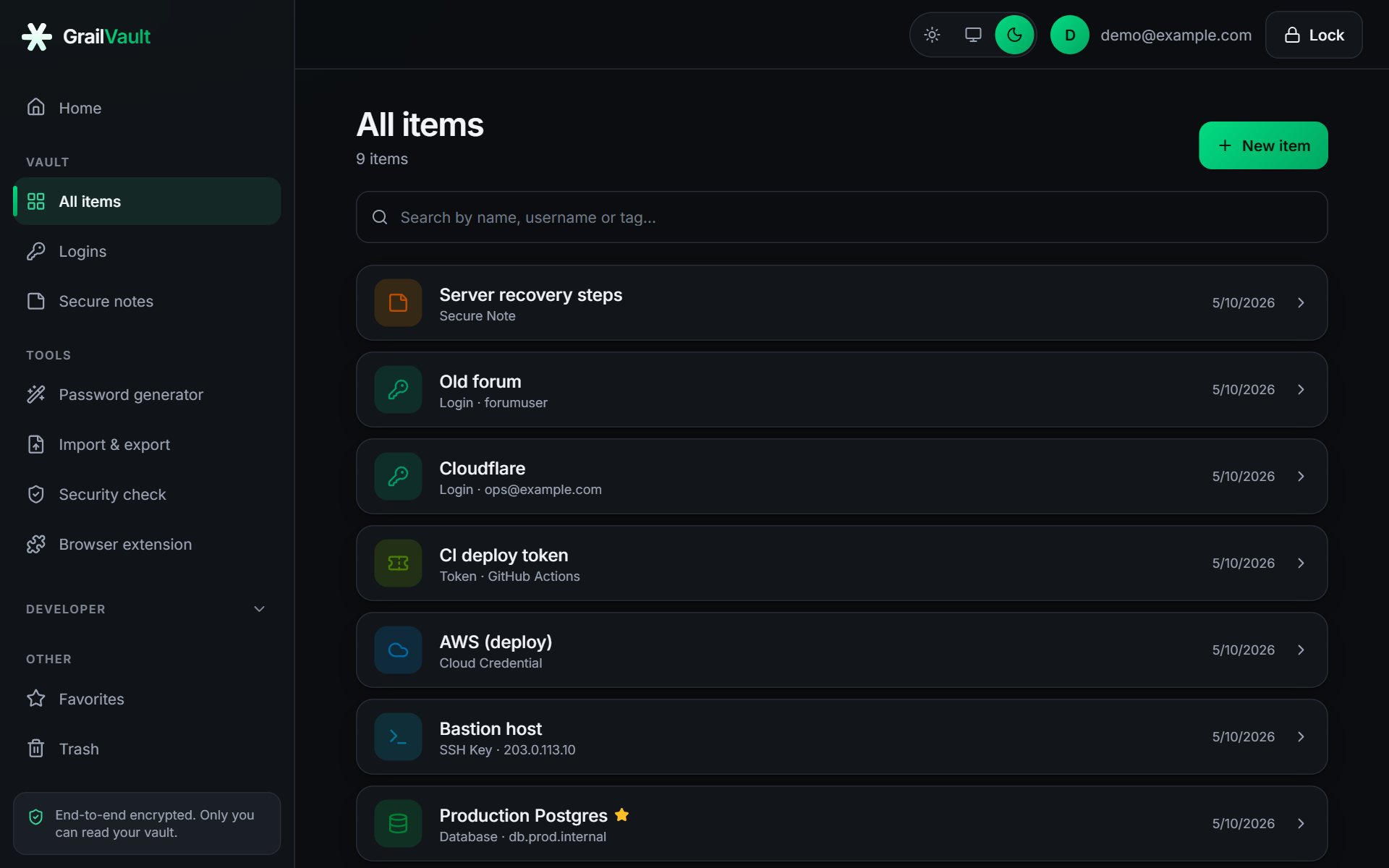
Task: Click the SSH Key 203.0.113.10 subtitle
Action: click(507, 750)
